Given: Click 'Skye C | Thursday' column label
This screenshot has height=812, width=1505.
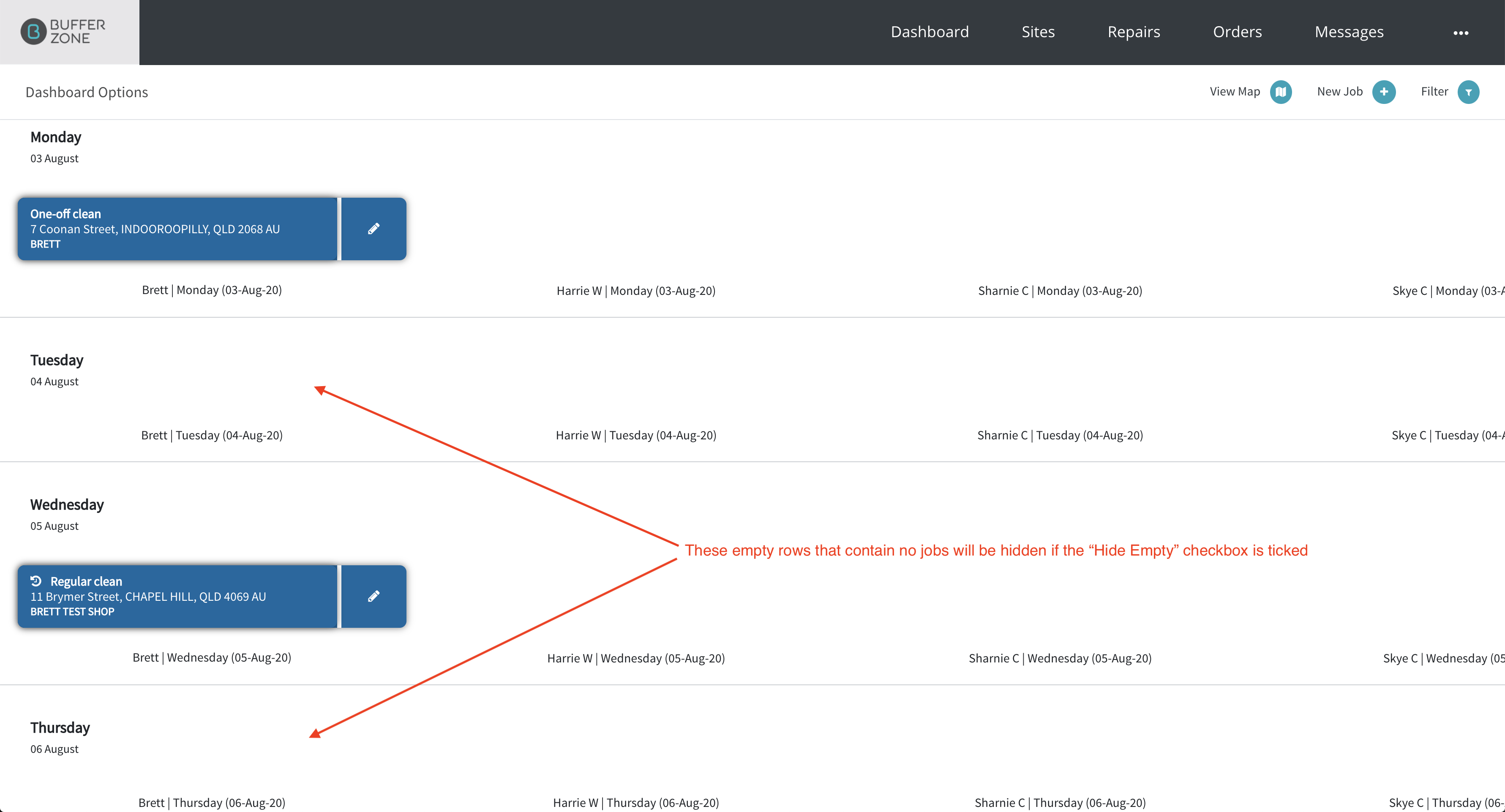Looking at the screenshot, I should [1447, 803].
